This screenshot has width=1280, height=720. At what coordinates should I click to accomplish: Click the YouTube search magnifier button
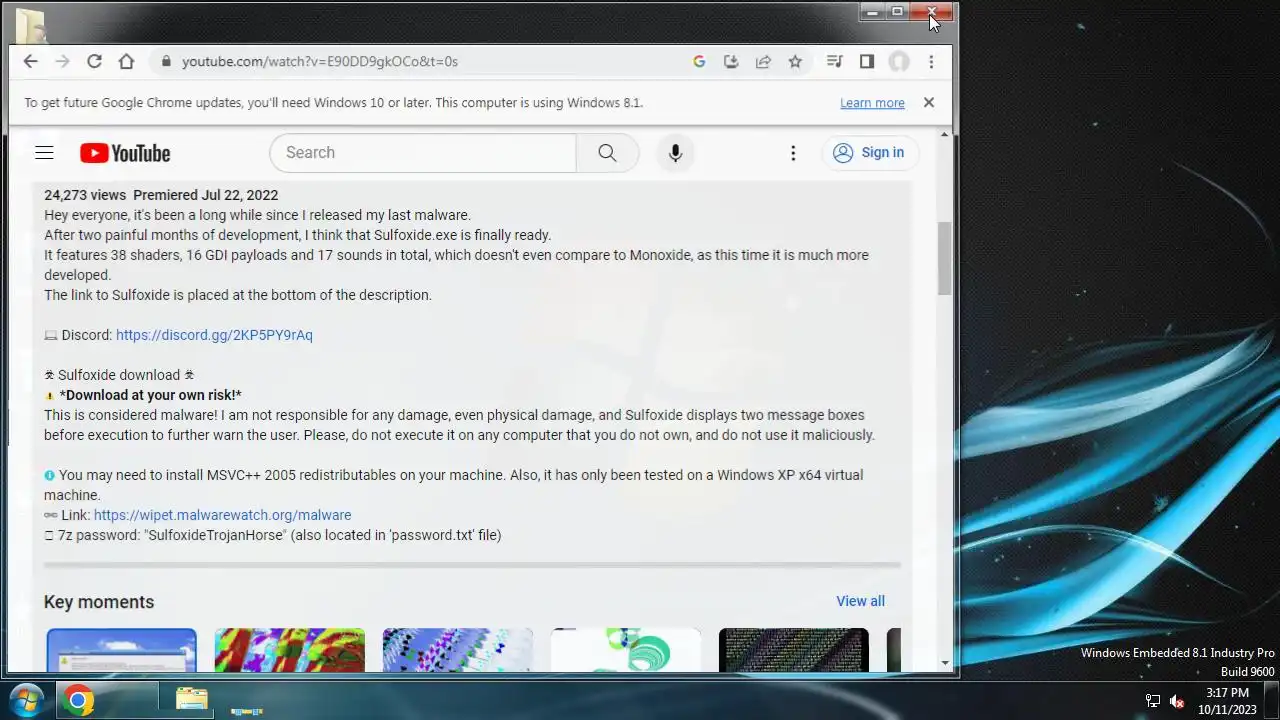click(x=607, y=153)
